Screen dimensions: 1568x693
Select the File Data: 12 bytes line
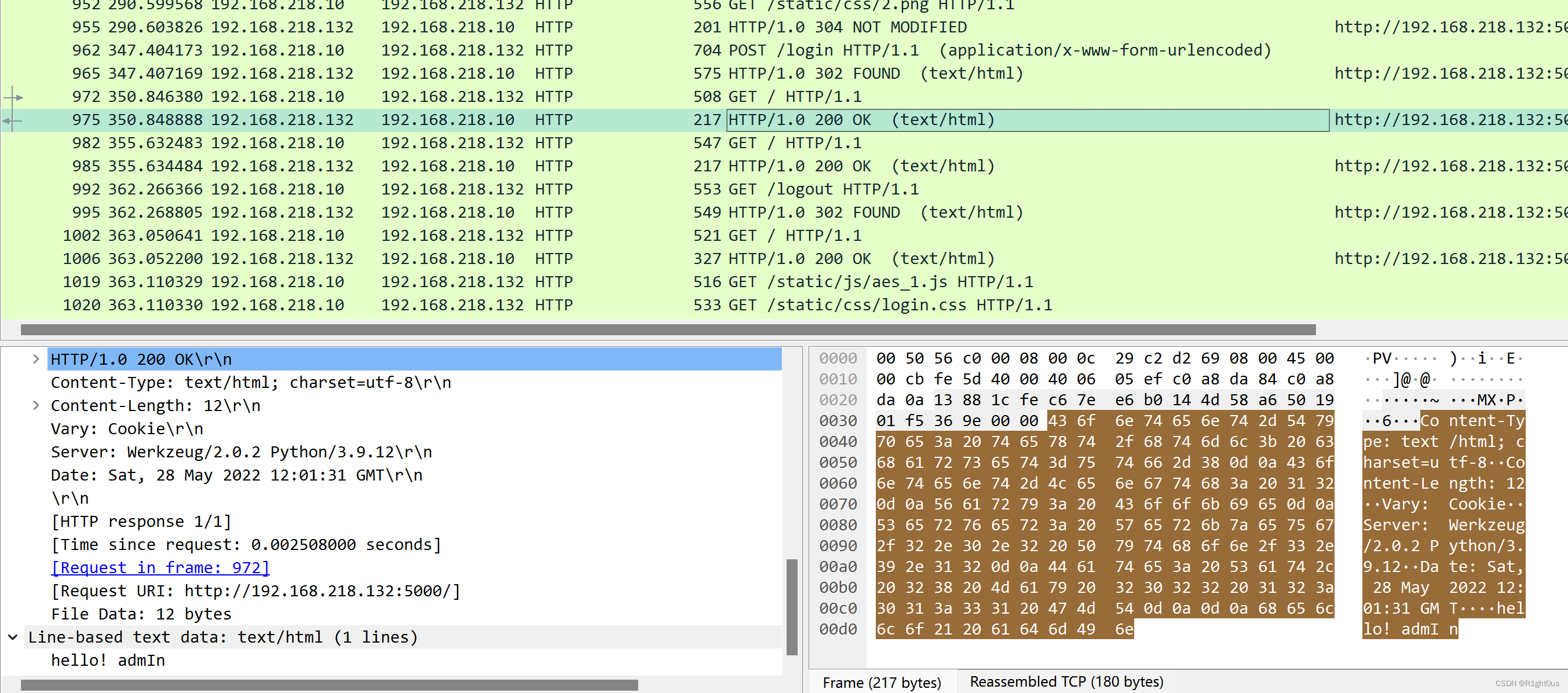tap(141, 614)
